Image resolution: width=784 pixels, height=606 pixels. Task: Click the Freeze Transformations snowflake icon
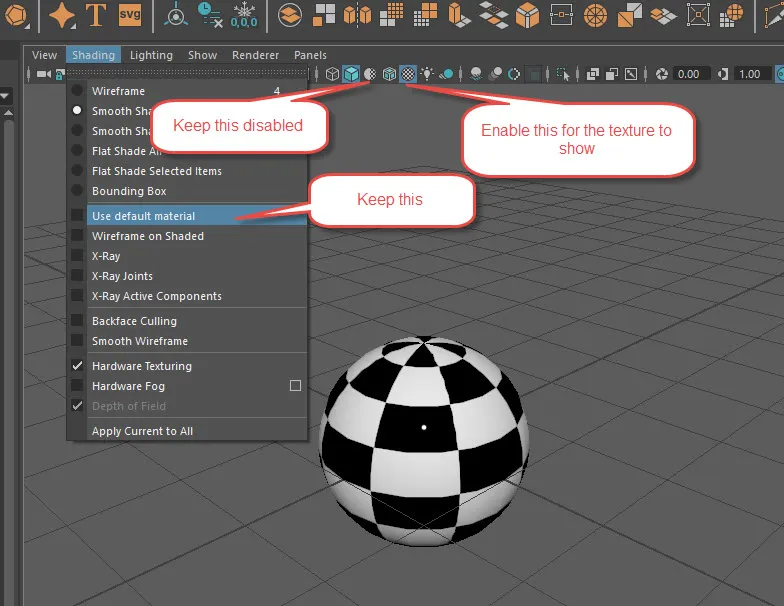click(244, 14)
